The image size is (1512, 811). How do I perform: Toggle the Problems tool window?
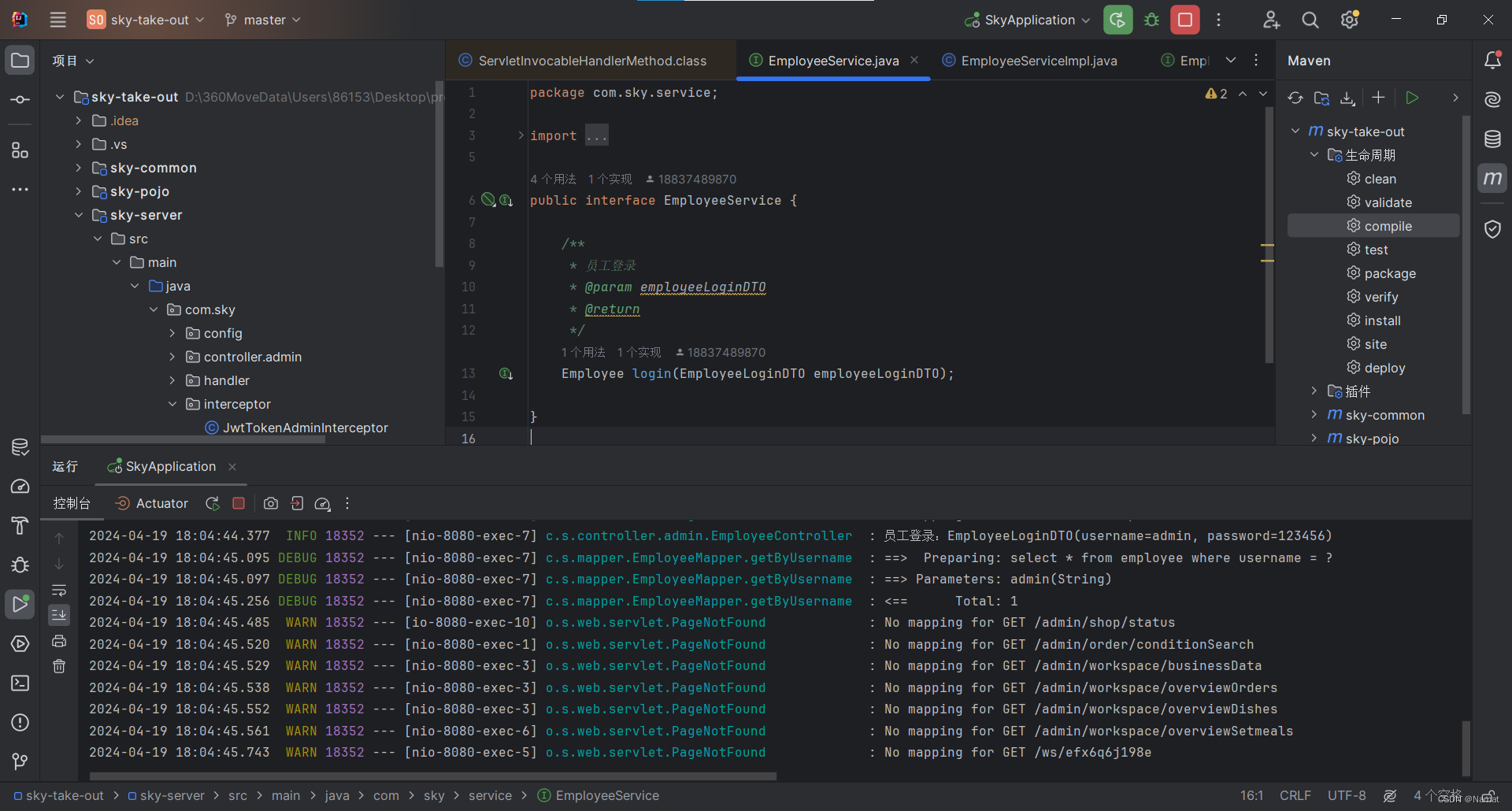[20, 722]
